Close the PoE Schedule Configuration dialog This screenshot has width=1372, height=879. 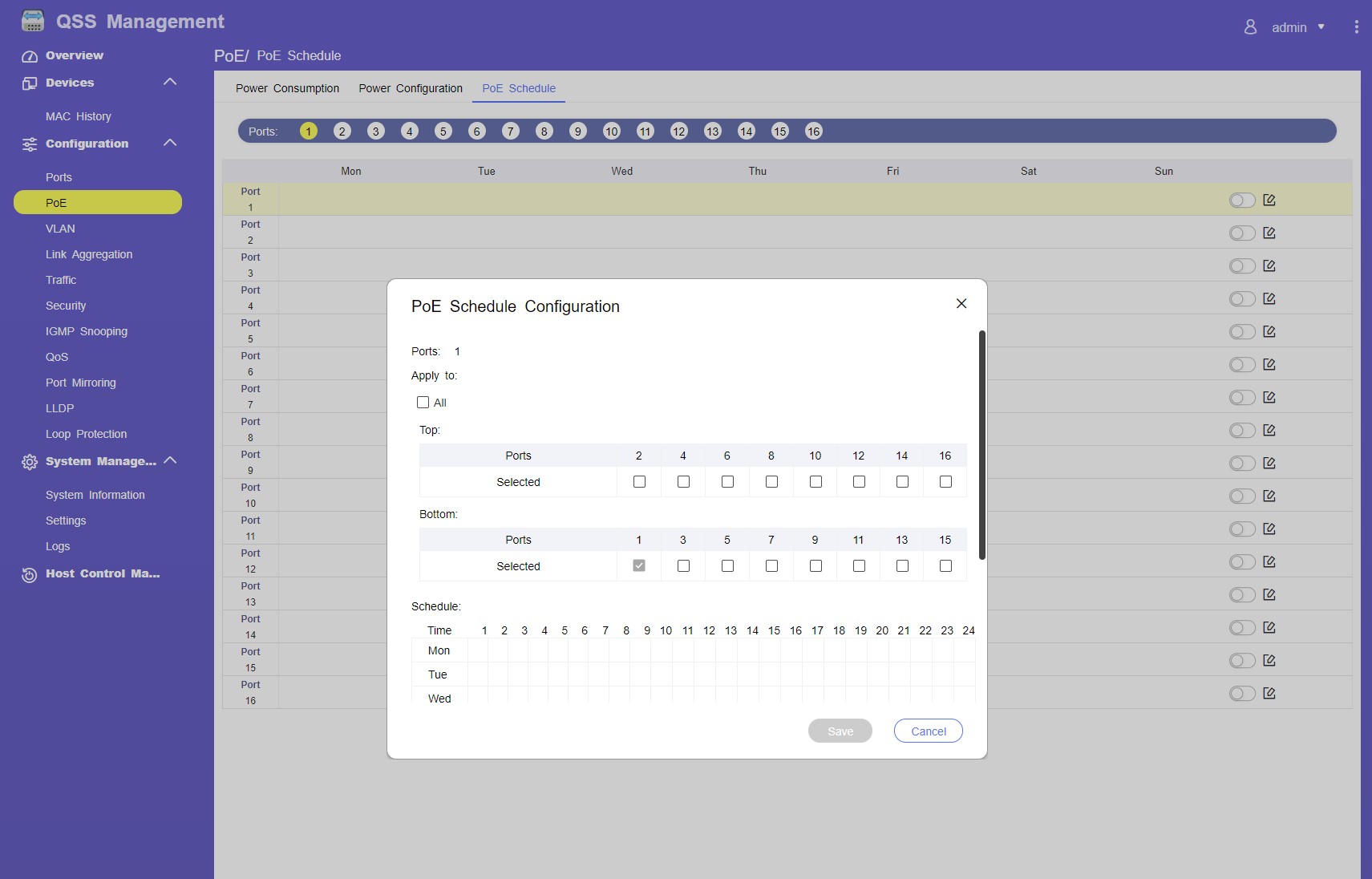click(961, 303)
